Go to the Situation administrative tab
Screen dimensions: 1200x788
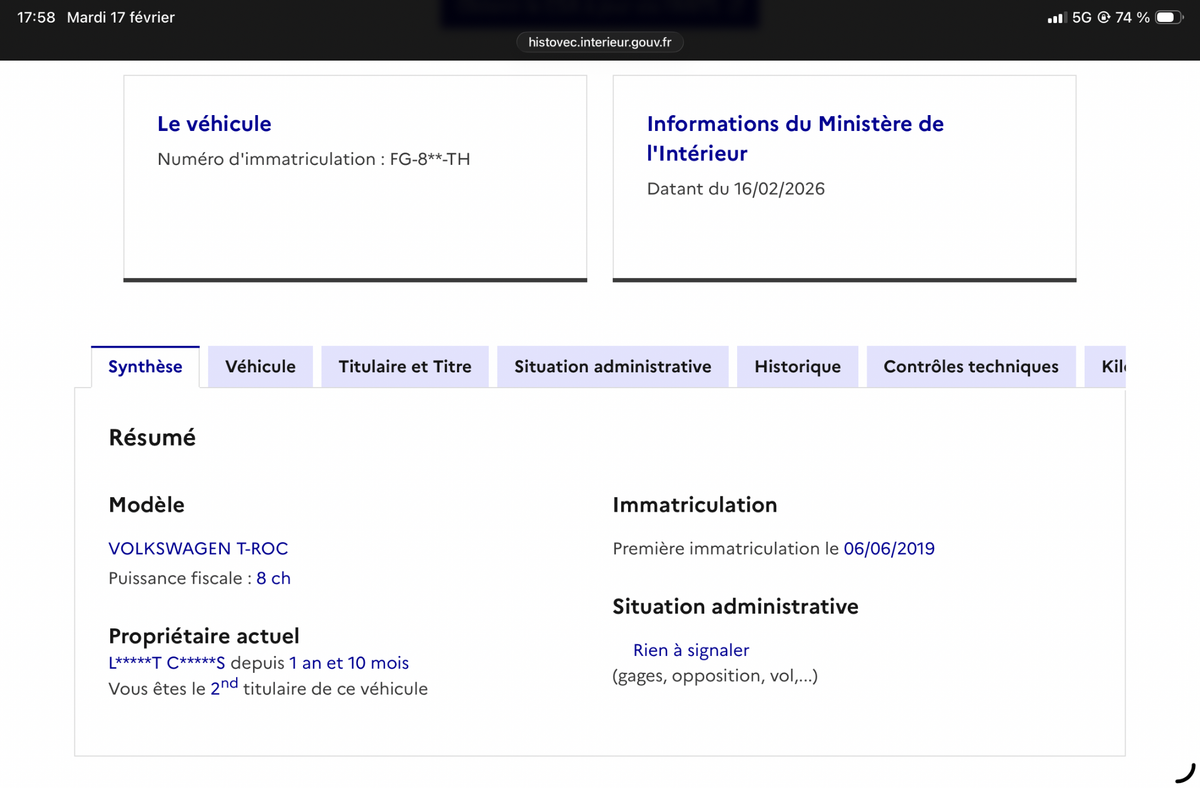[x=612, y=367]
